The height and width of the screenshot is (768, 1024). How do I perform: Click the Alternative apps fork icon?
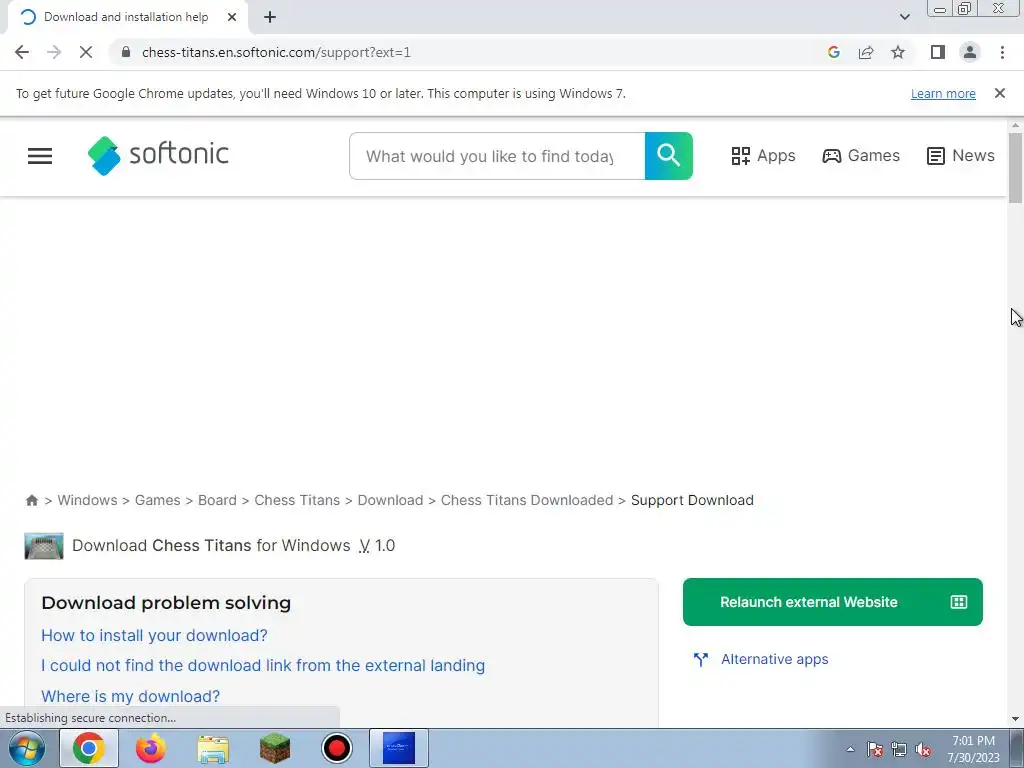[701, 660]
